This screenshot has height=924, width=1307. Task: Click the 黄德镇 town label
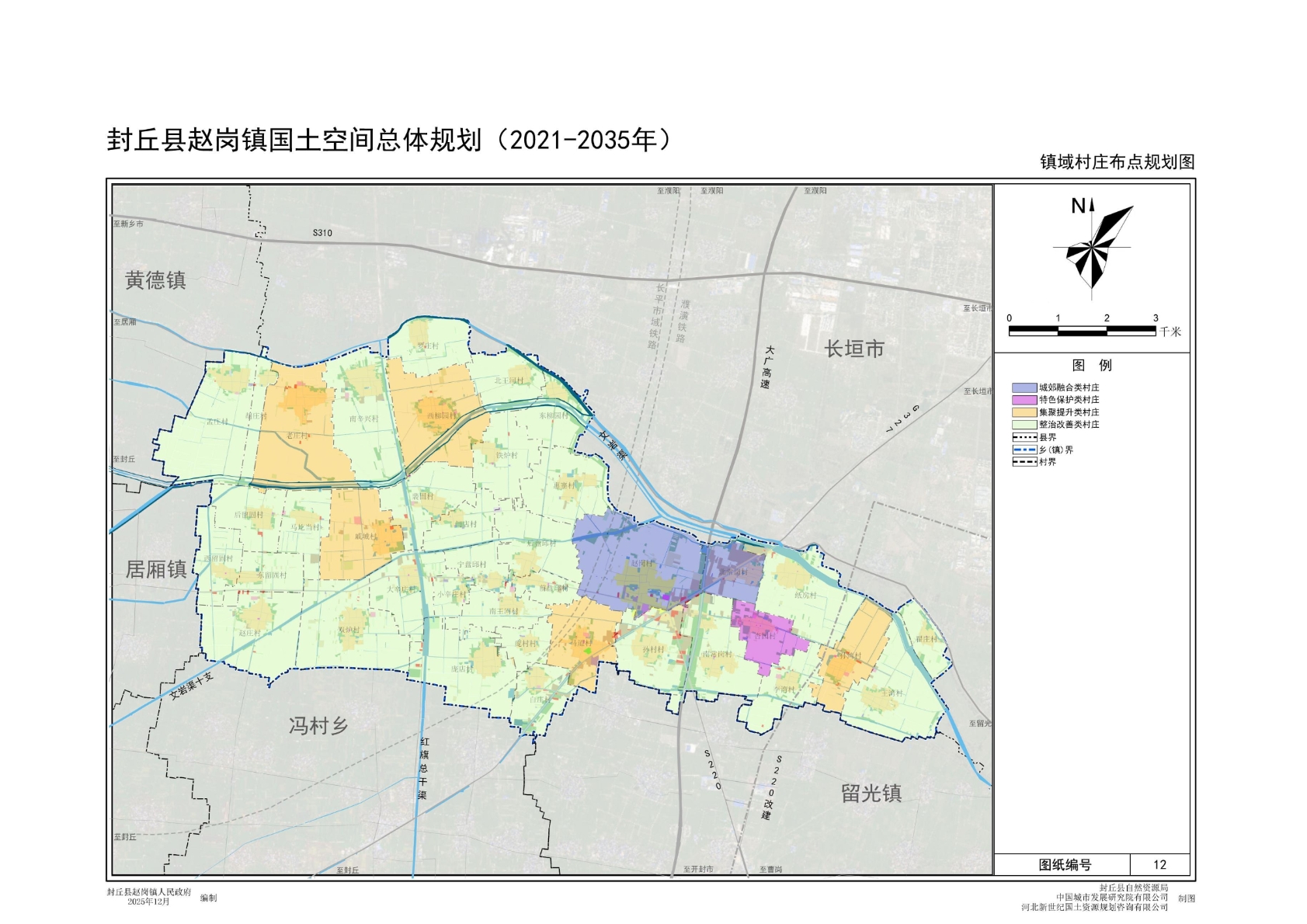point(155,280)
